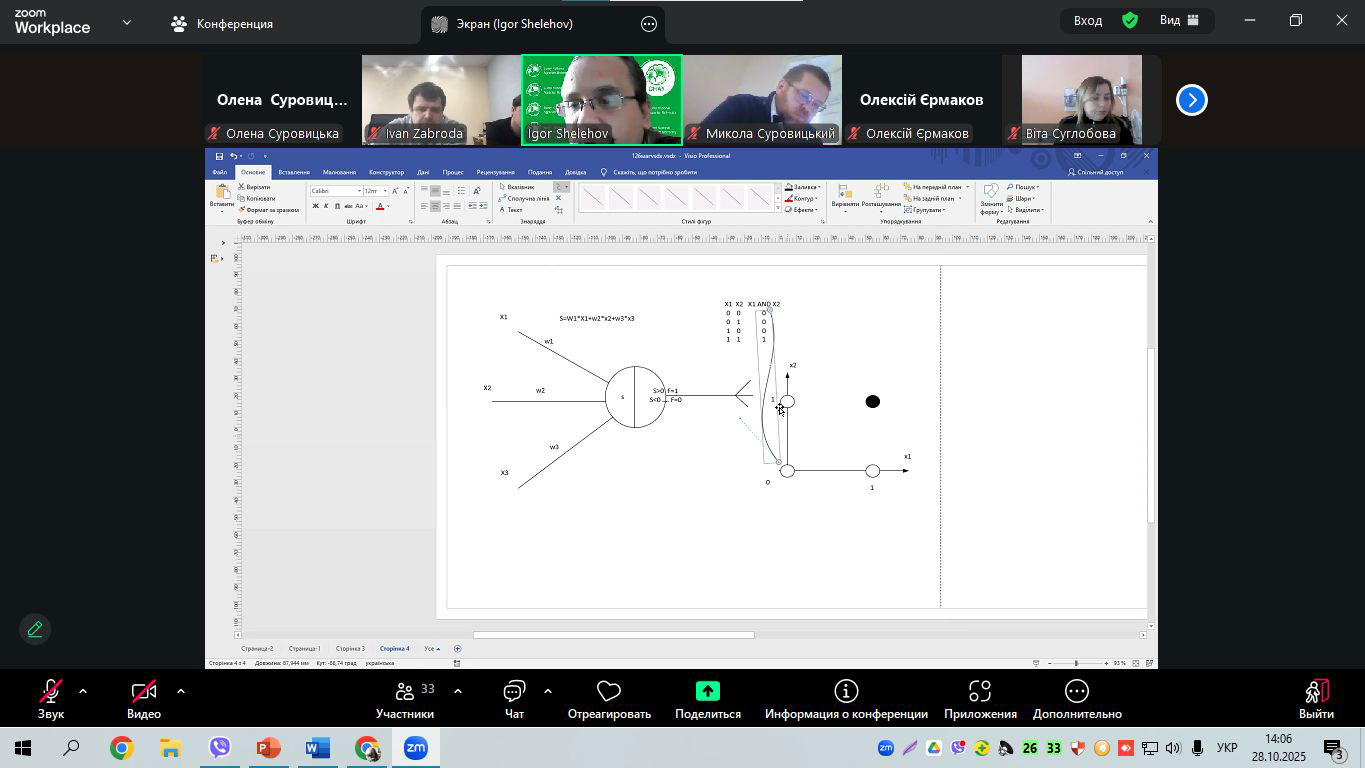Toggle bold formatting in Visio ribbon
The image size is (1365, 768).
[x=315, y=206]
